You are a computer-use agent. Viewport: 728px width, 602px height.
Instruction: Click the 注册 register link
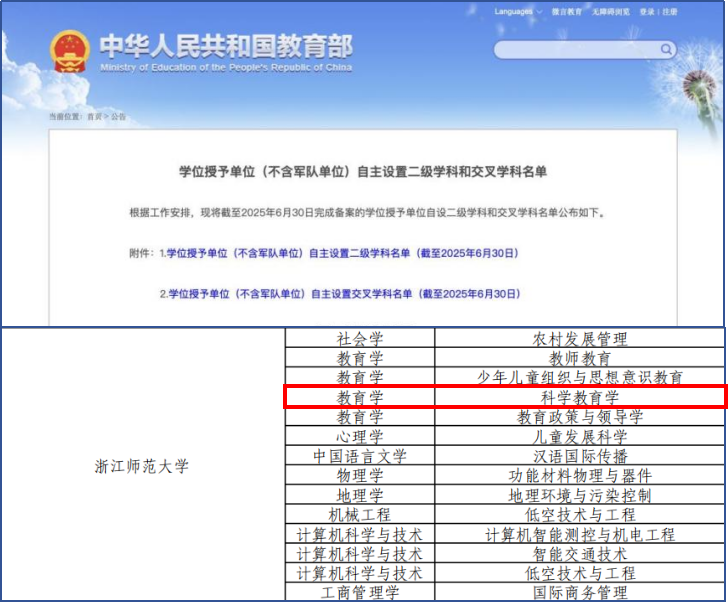[x=669, y=12]
